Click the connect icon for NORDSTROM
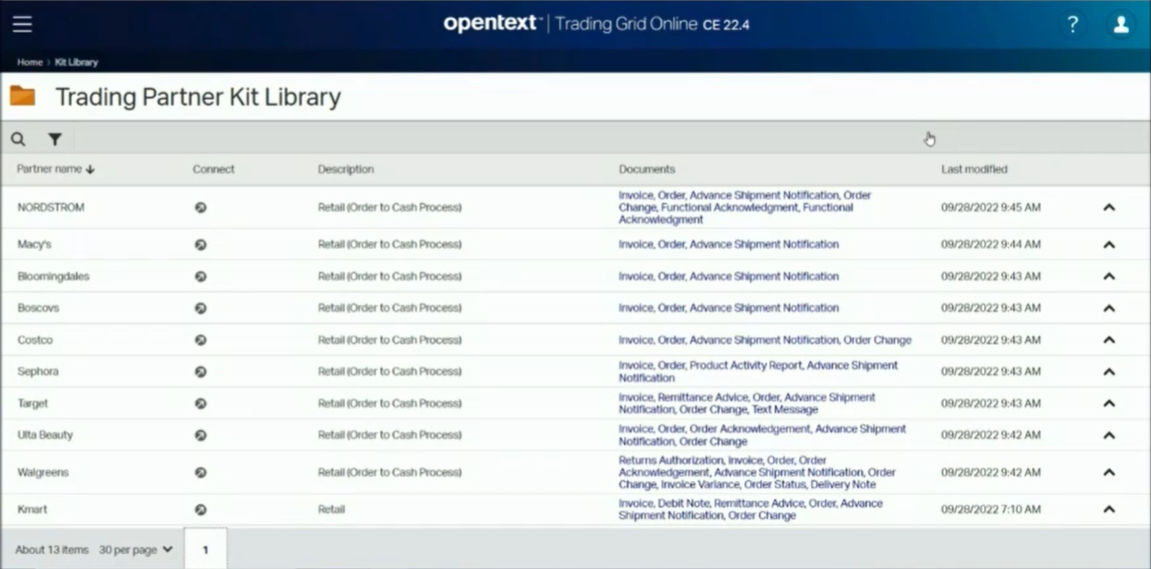The width and height of the screenshot is (1151, 569). pyautogui.click(x=200, y=208)
